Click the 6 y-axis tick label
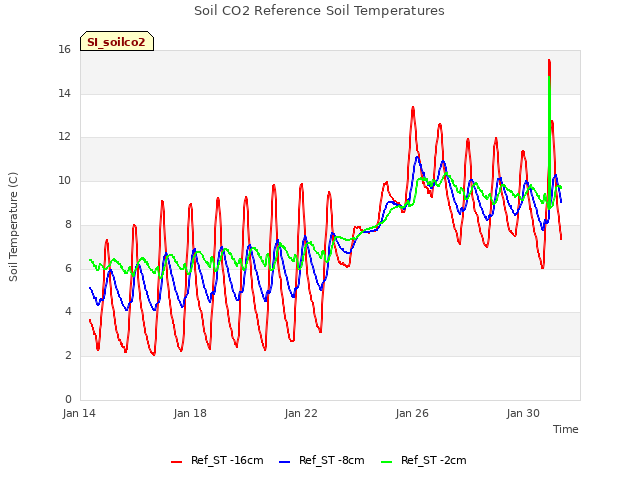Image resolution: width=640 pixels, height=480 pixels. pos(68,268)
